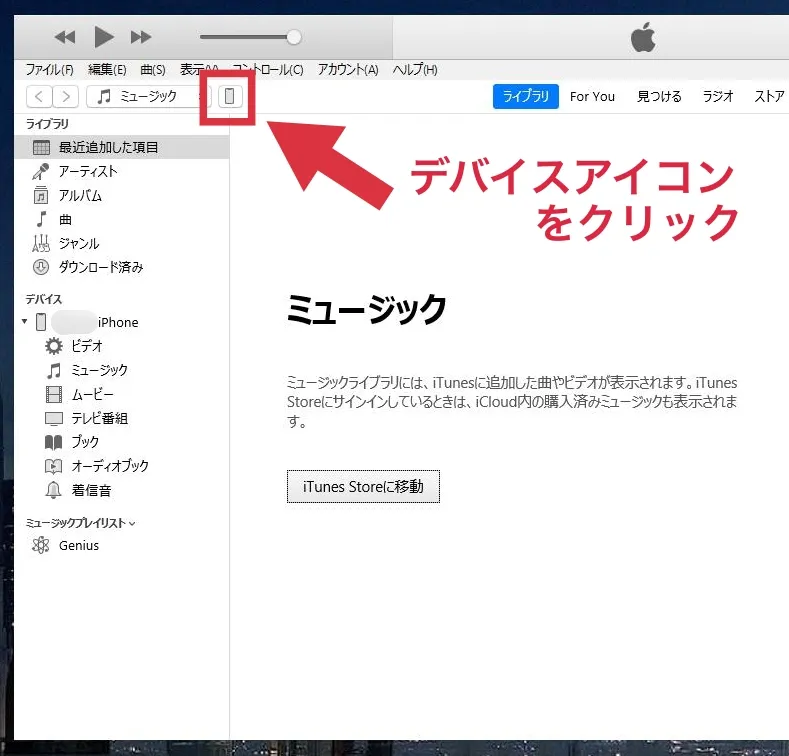Image resolution: width=789 pixels, height=756 pixels.
Task: Select アーティスト microphone item
Action: pos(88,171)
